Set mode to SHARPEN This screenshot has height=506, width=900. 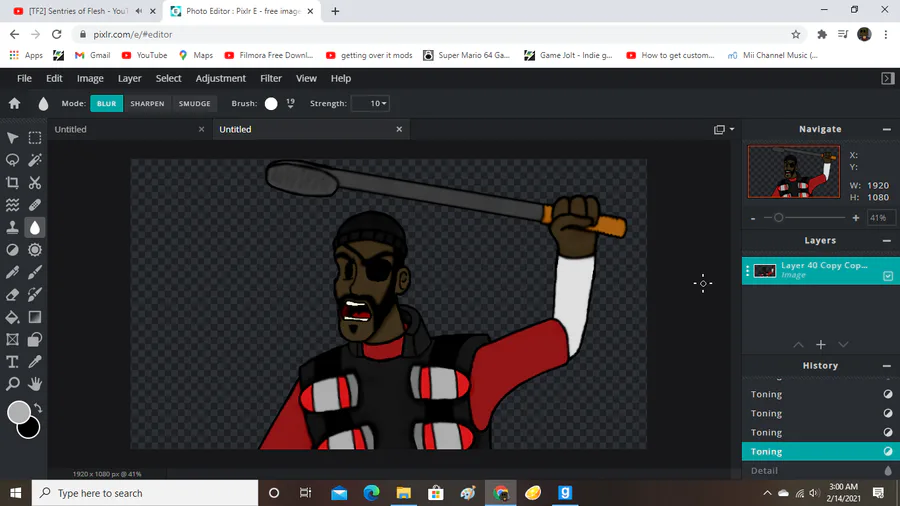pos(147,103)
